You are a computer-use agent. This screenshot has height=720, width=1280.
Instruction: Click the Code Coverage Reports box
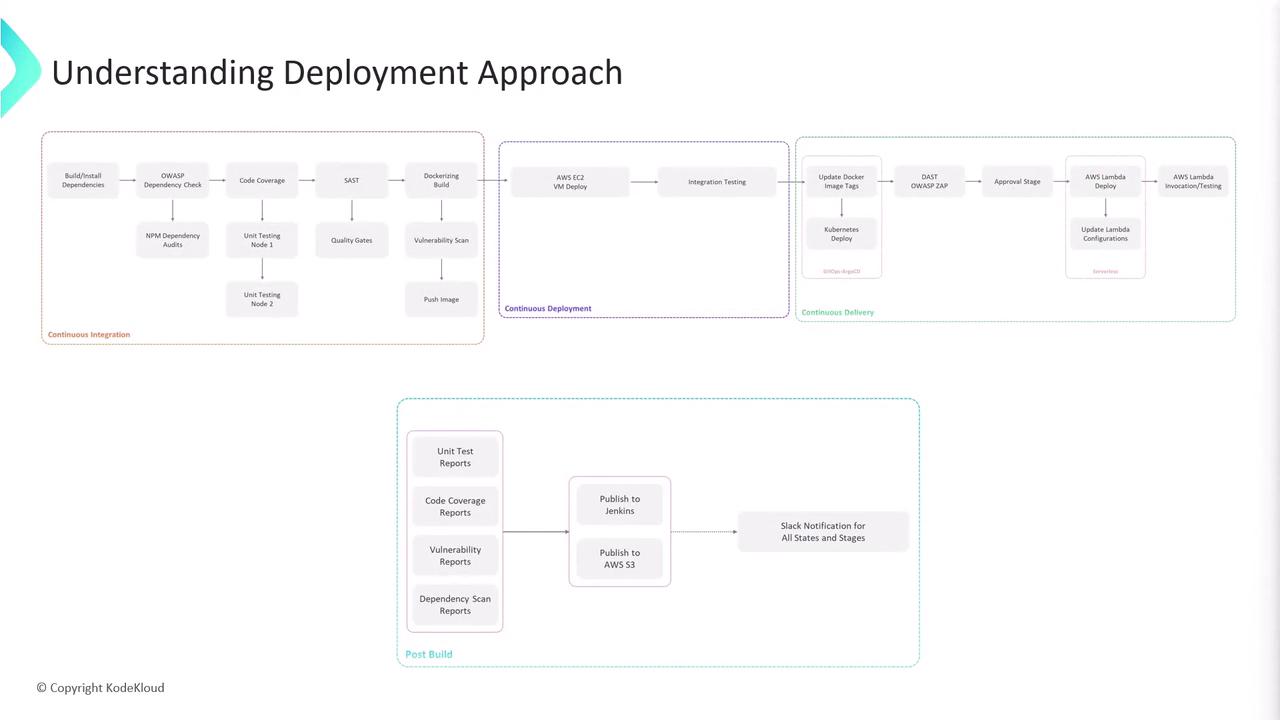(x=455, y=507)
